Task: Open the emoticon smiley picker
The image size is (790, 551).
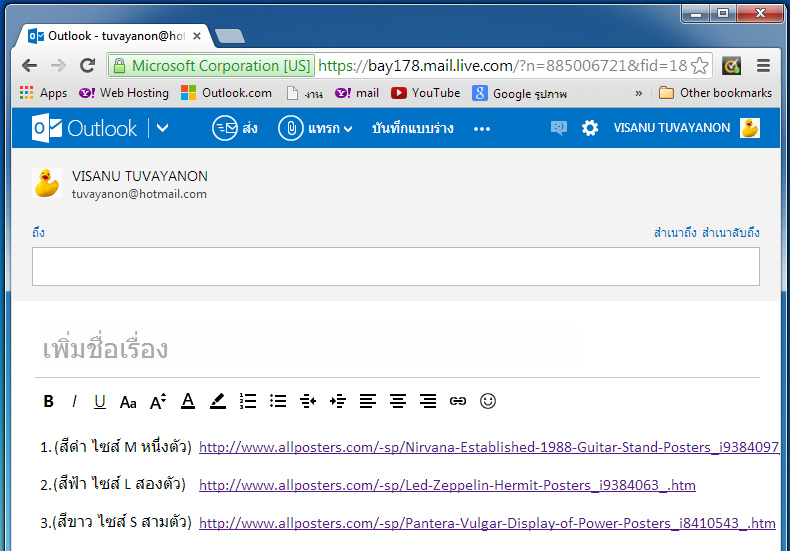Action: click(x=488, y=401)
